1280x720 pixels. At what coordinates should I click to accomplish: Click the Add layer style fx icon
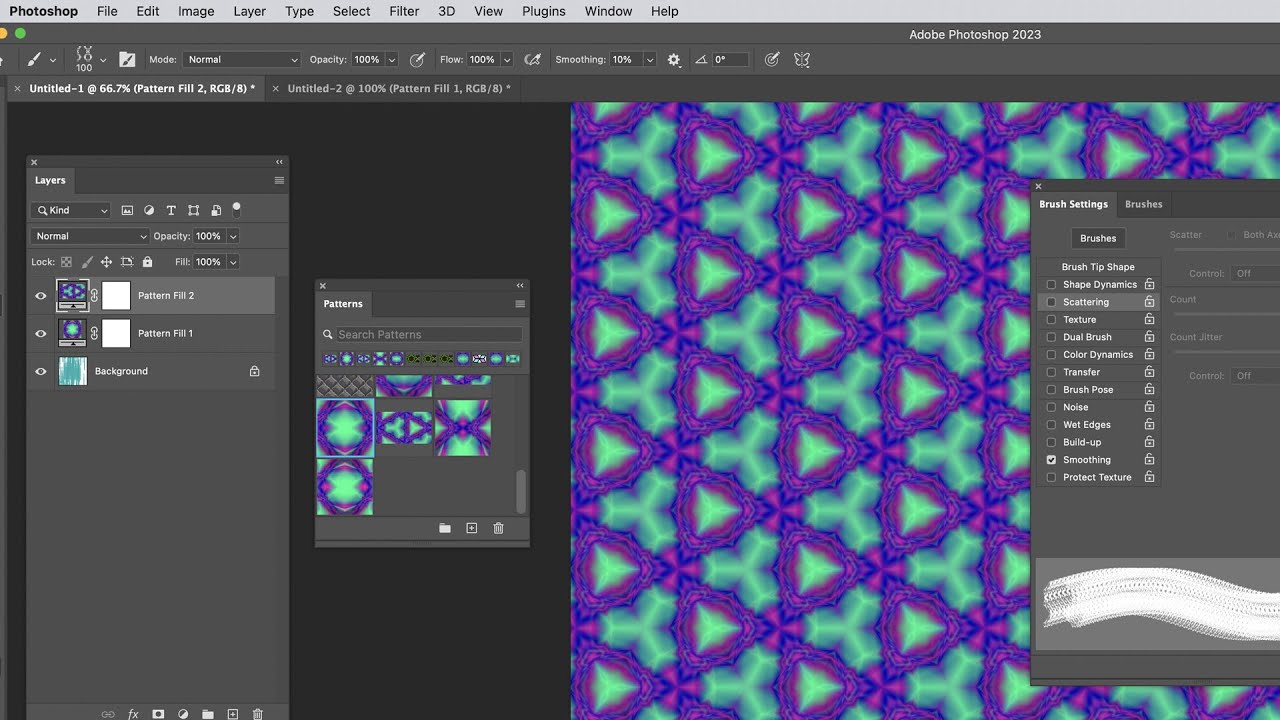pos(133,714)
